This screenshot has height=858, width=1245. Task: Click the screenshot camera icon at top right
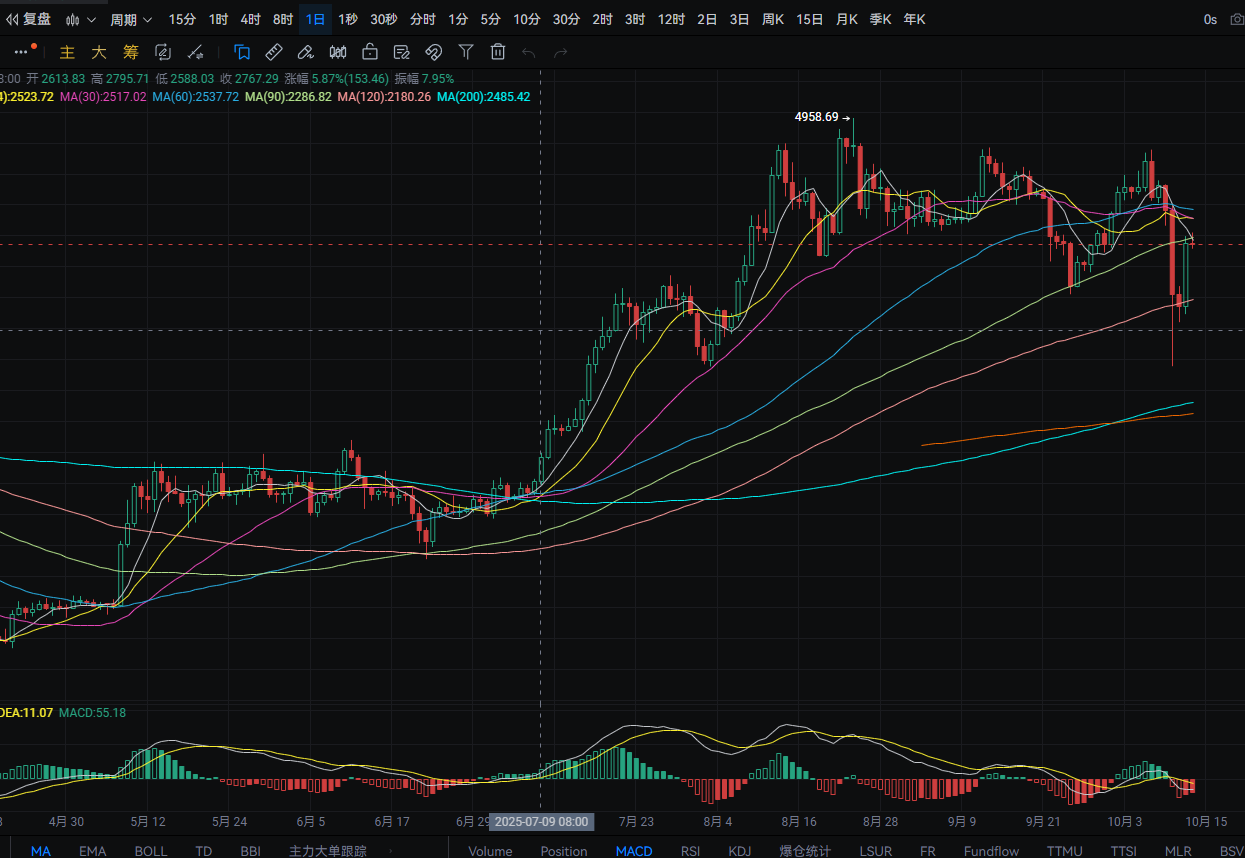click(x=1237, y=19)
